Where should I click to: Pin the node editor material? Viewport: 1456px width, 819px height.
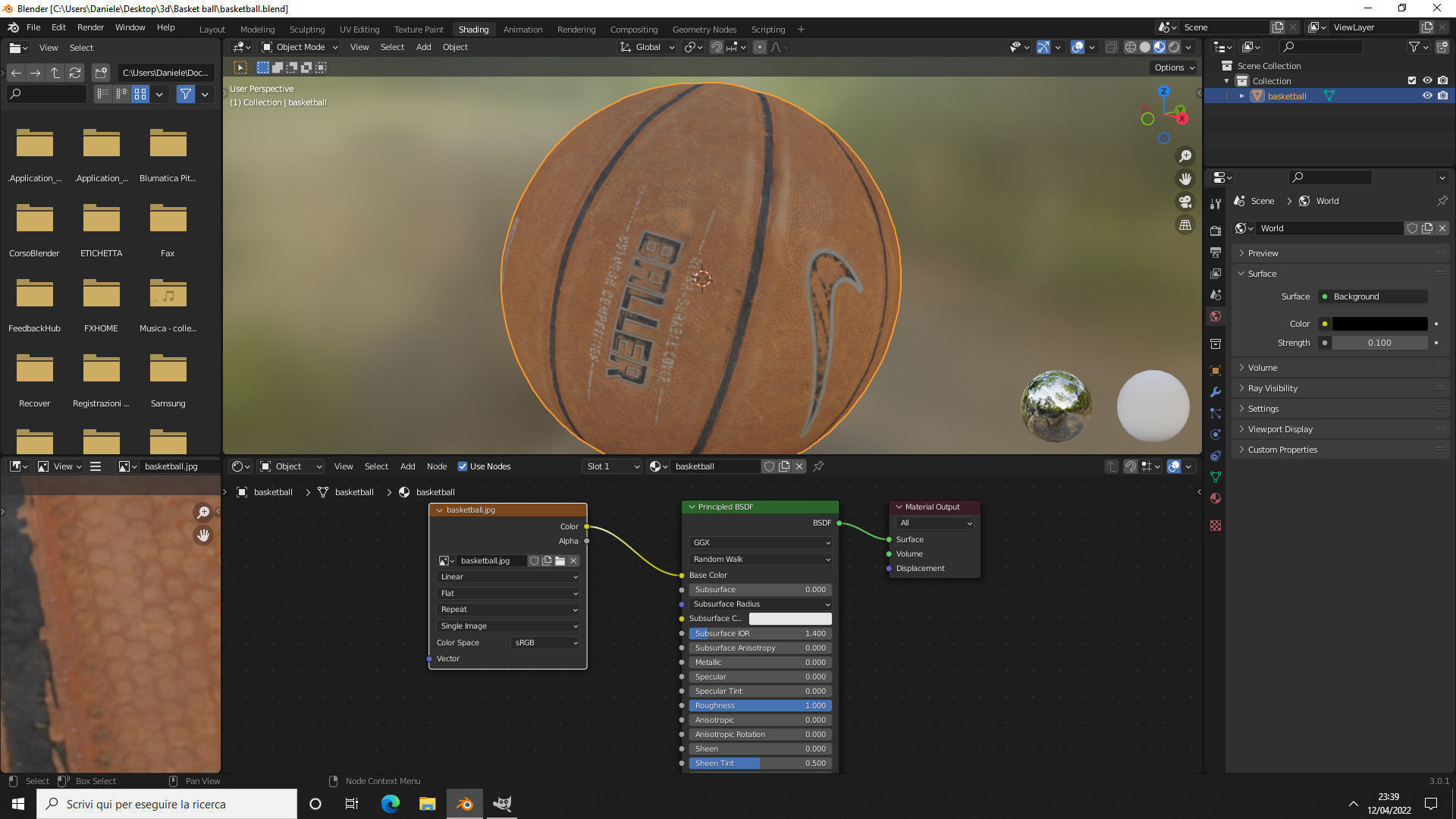(x=818, y=466)
